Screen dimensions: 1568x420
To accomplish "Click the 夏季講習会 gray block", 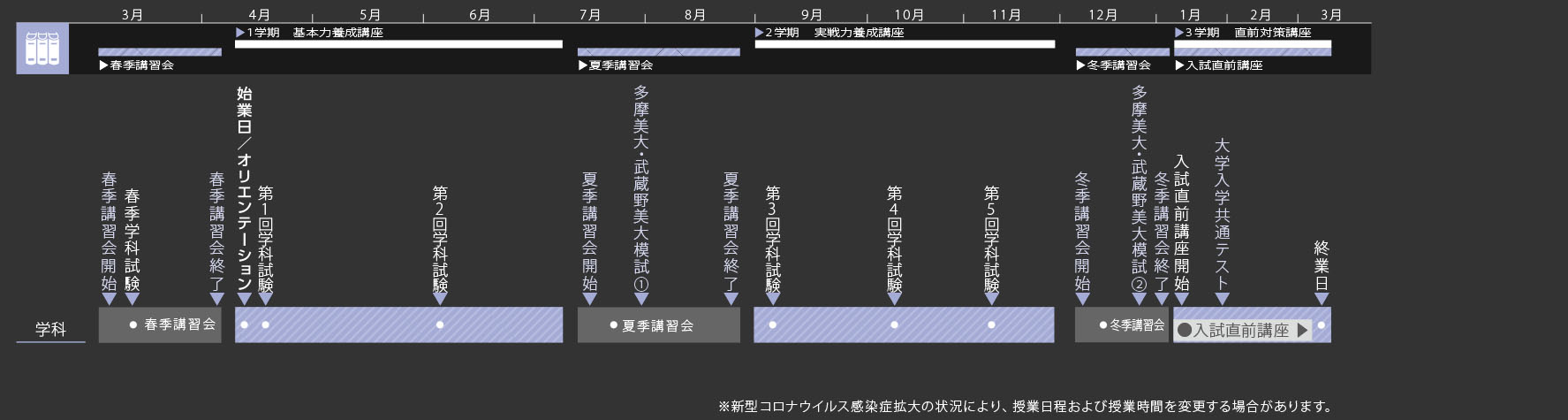I will point(659,325).
